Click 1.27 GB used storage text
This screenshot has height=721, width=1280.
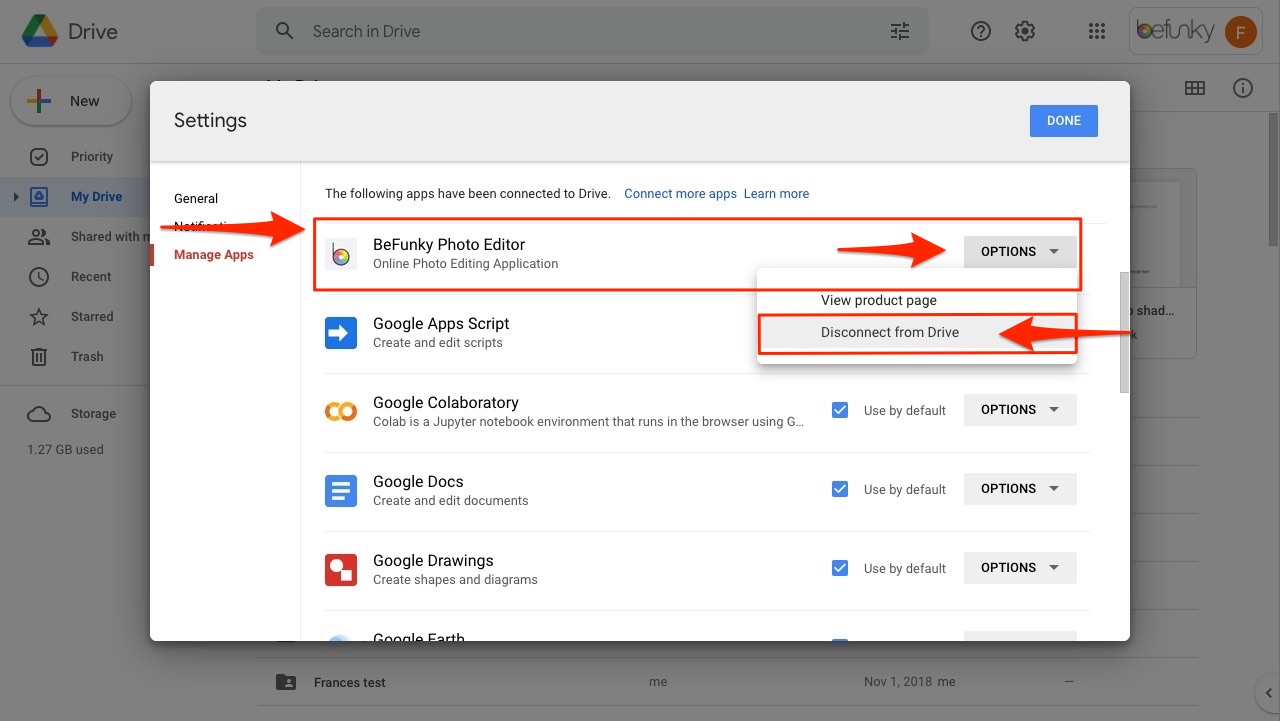coord(65,450)
